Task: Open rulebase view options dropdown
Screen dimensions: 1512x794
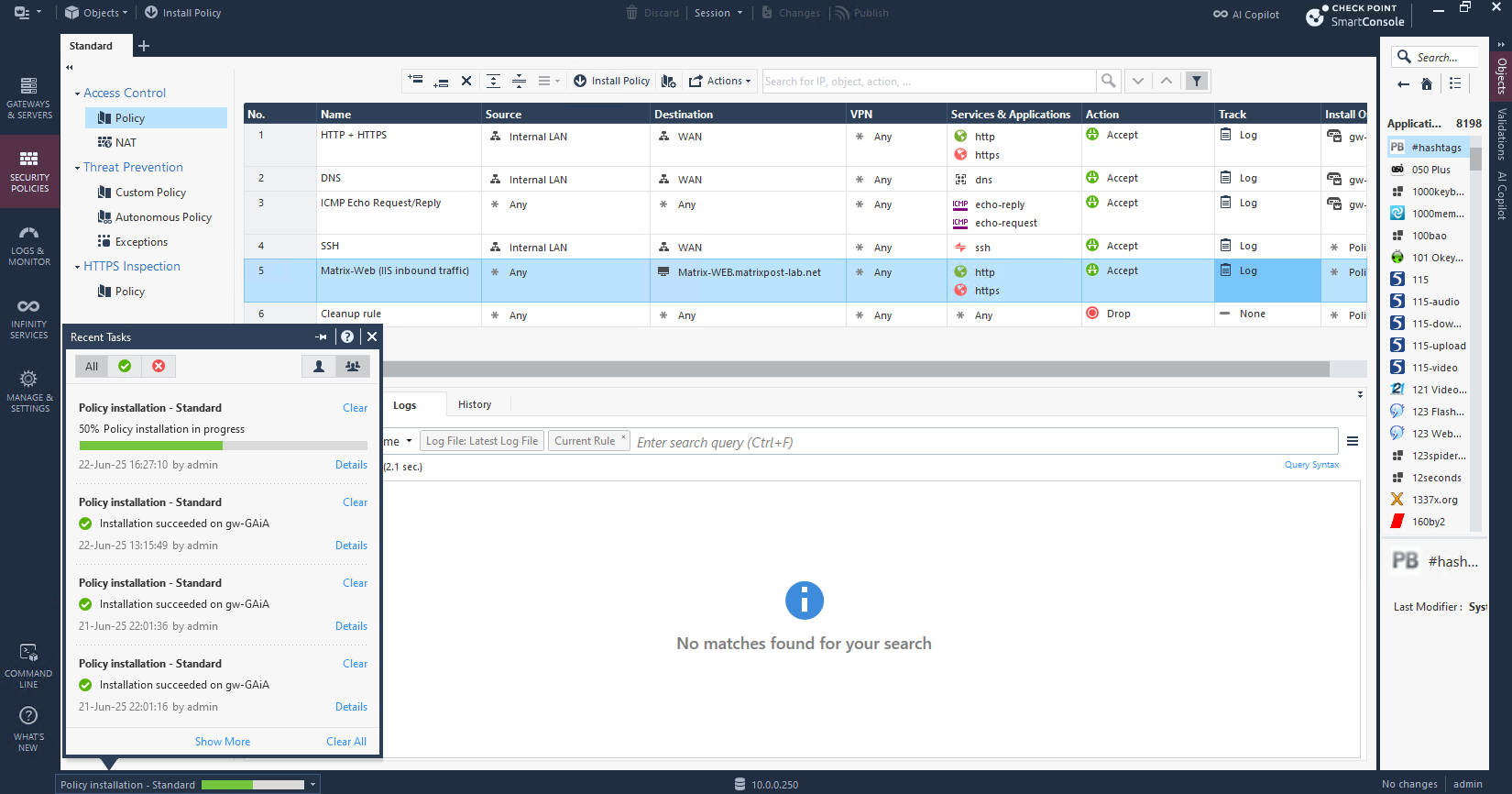Action: pyautogui.click(x=548, y=81)
